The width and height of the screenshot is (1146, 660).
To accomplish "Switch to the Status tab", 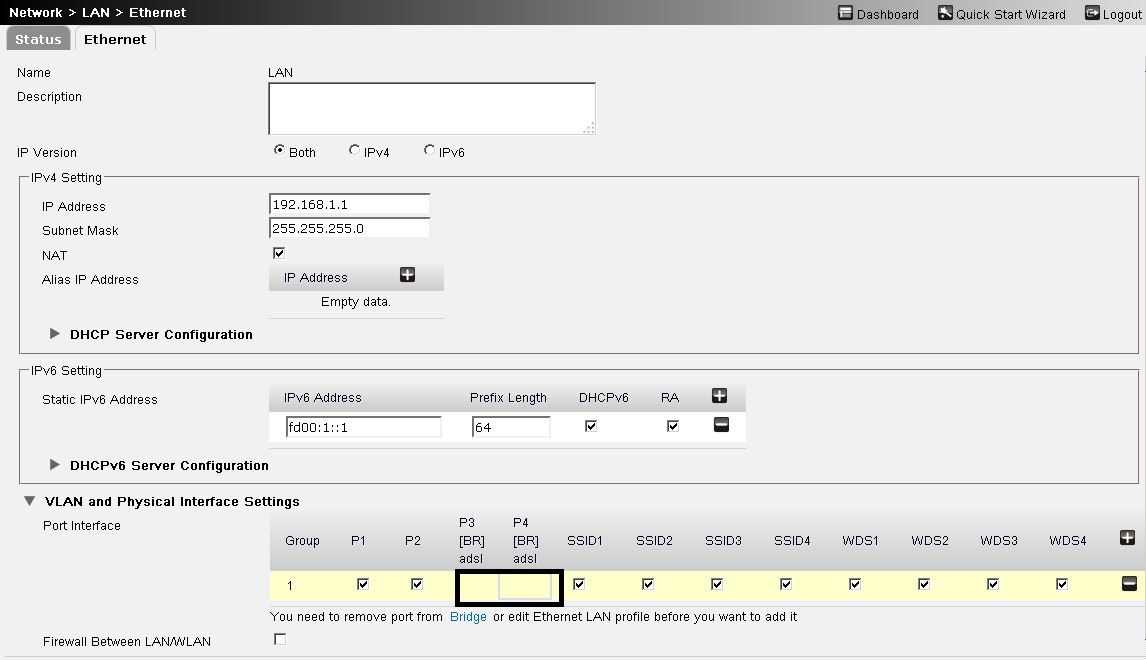I will click(38, 39).
